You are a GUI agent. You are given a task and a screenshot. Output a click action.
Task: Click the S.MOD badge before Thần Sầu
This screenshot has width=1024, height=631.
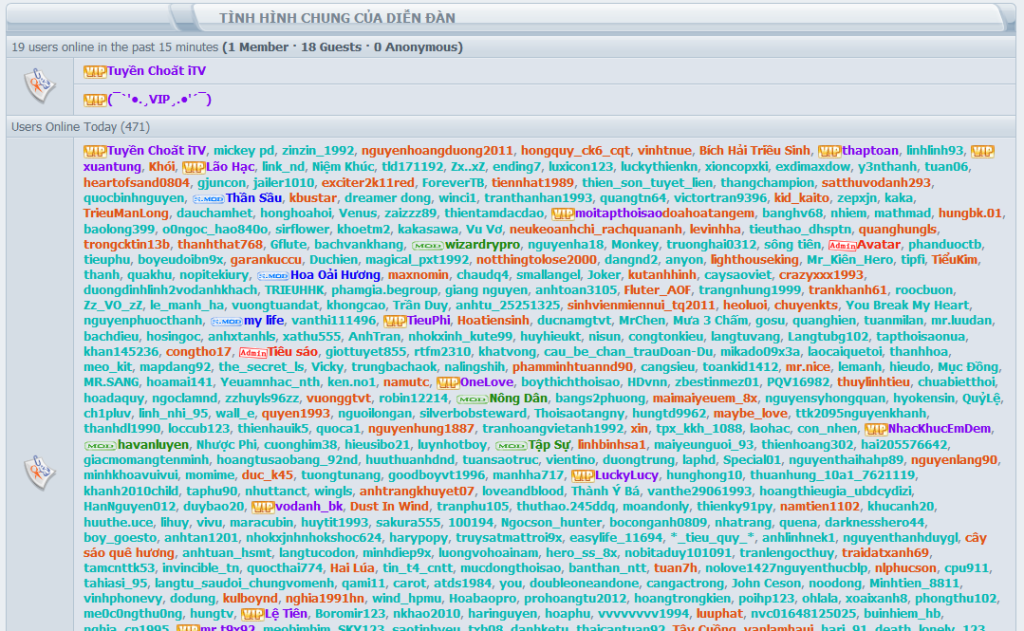208,198
